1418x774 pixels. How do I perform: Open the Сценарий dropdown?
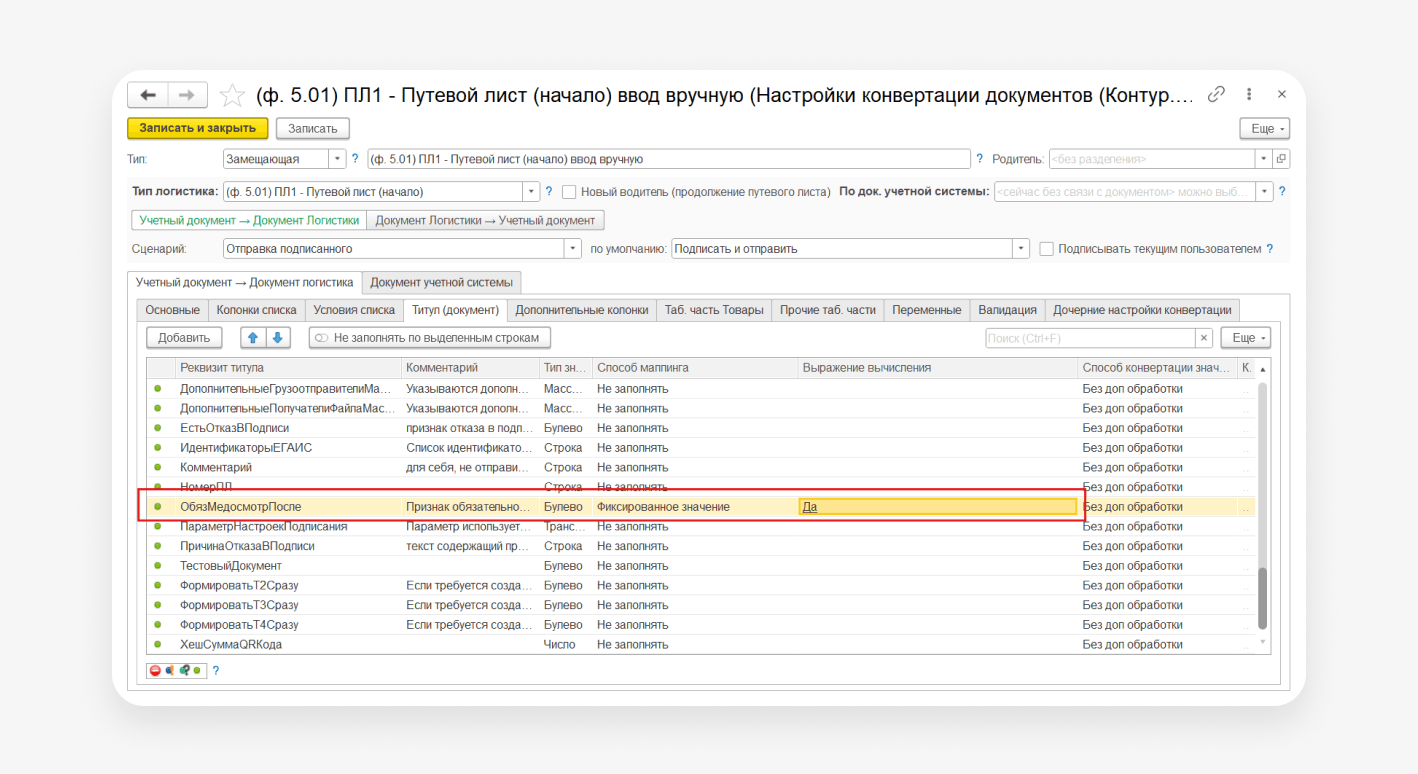tap(573, 249)
